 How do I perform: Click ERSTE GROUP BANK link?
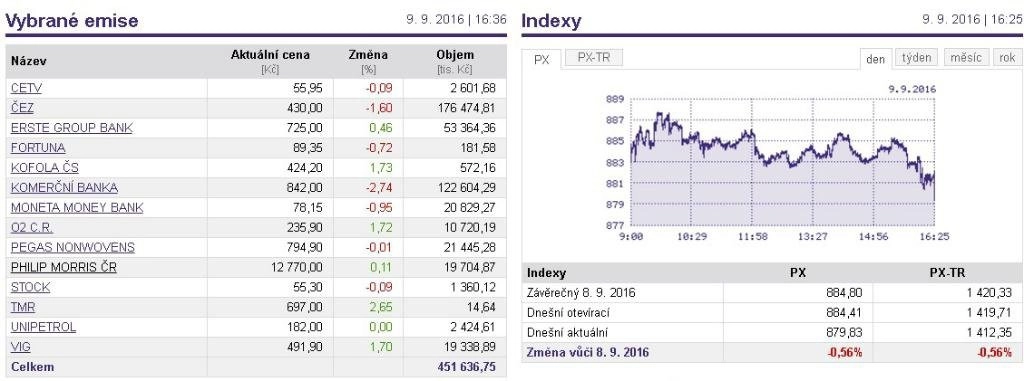coord(72,127)
